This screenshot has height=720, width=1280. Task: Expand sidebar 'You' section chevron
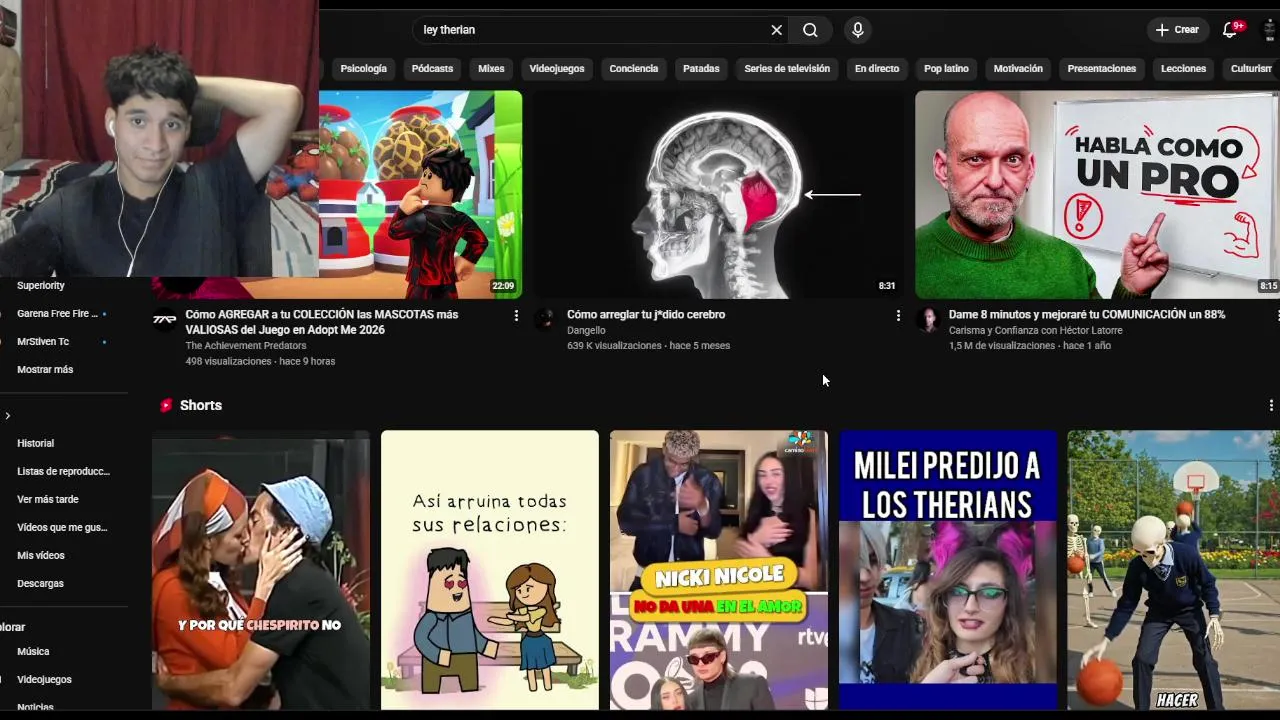pos(8,416)
